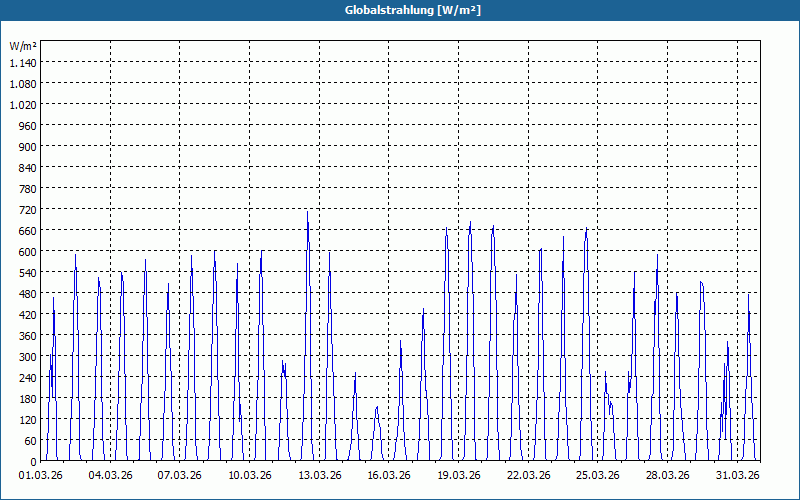Image resolution: width=800 pixels, height=500 pixels.
Task: Click the 360 Y-axis label
Action: [28, 336]
